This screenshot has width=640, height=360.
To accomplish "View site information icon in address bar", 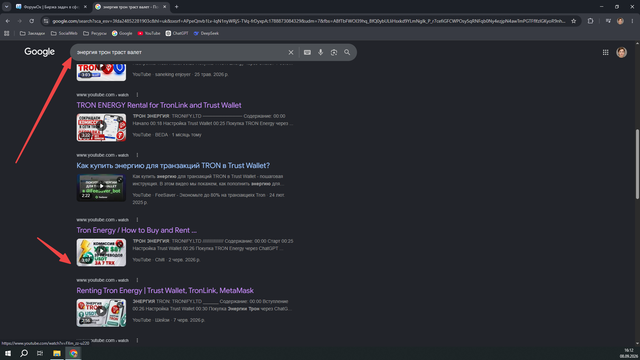I will (46, 21).
